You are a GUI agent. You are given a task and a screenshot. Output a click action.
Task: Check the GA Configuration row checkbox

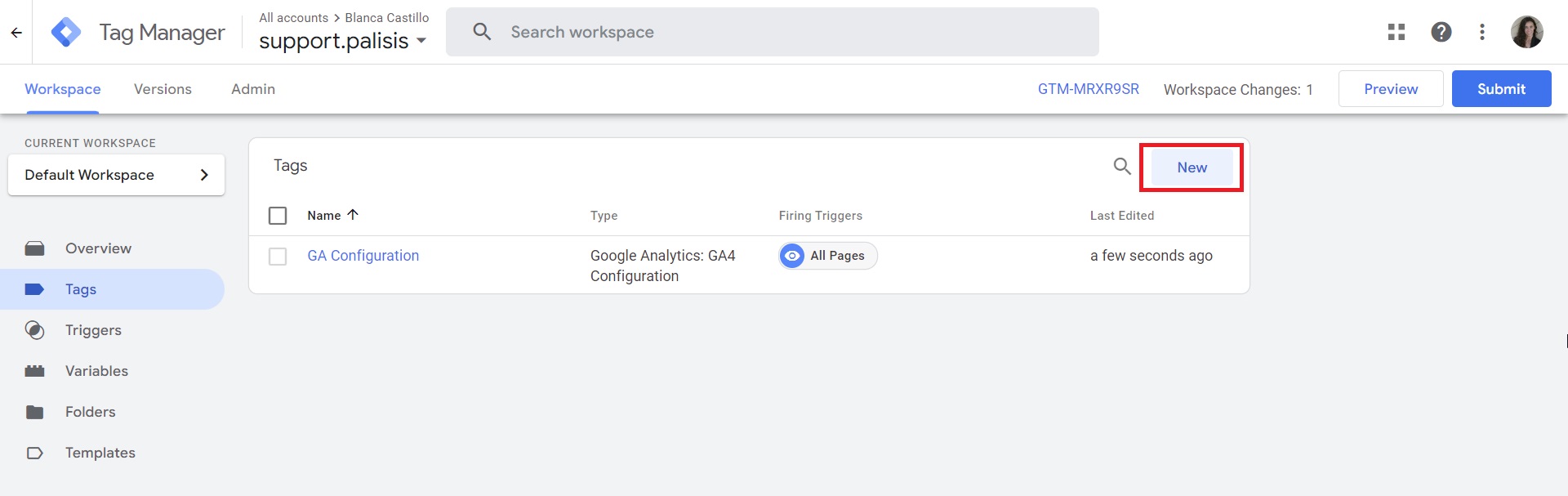pos(278,257)
